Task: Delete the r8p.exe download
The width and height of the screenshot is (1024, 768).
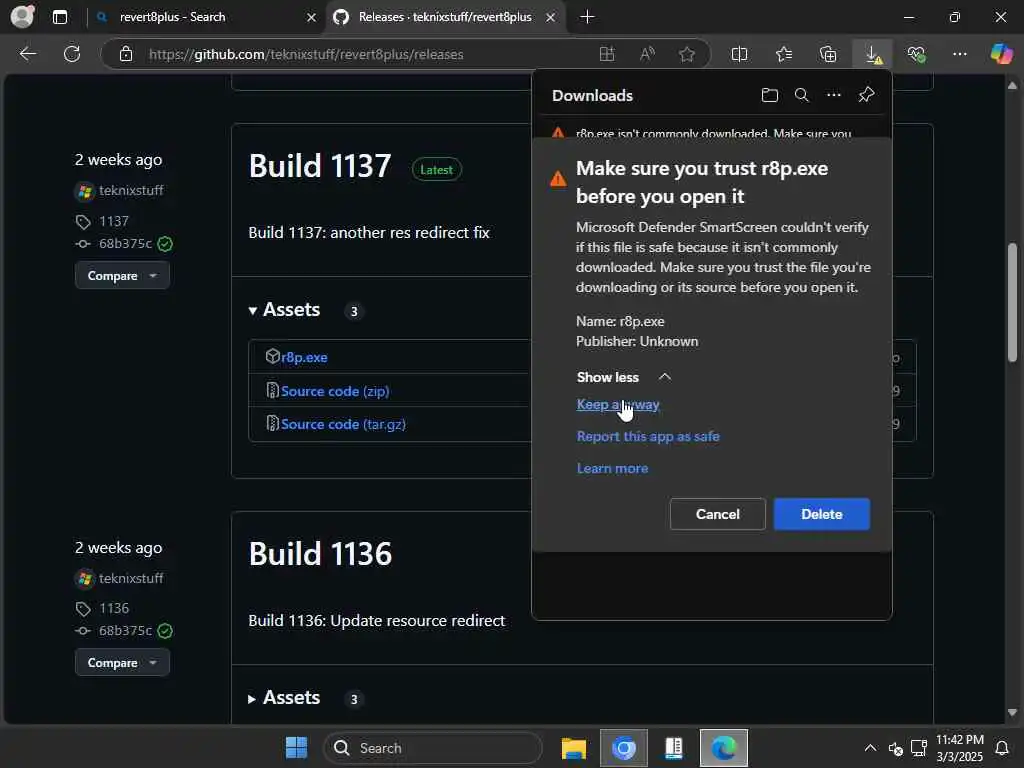Action: pyautogui.click(x=822, y=514)
